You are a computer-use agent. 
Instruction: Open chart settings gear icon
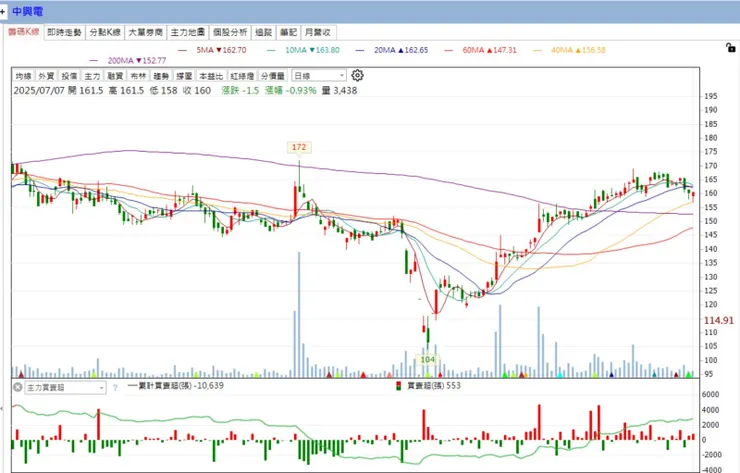click(357, 76)
